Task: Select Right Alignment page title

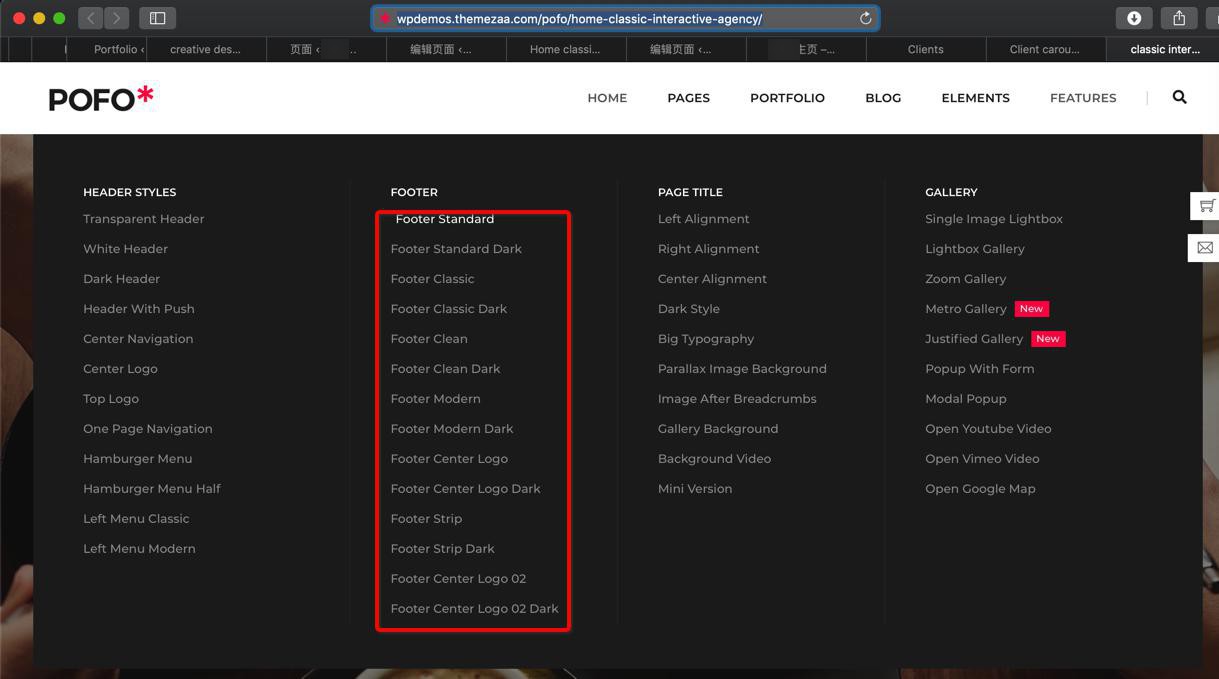Action: 708,249
